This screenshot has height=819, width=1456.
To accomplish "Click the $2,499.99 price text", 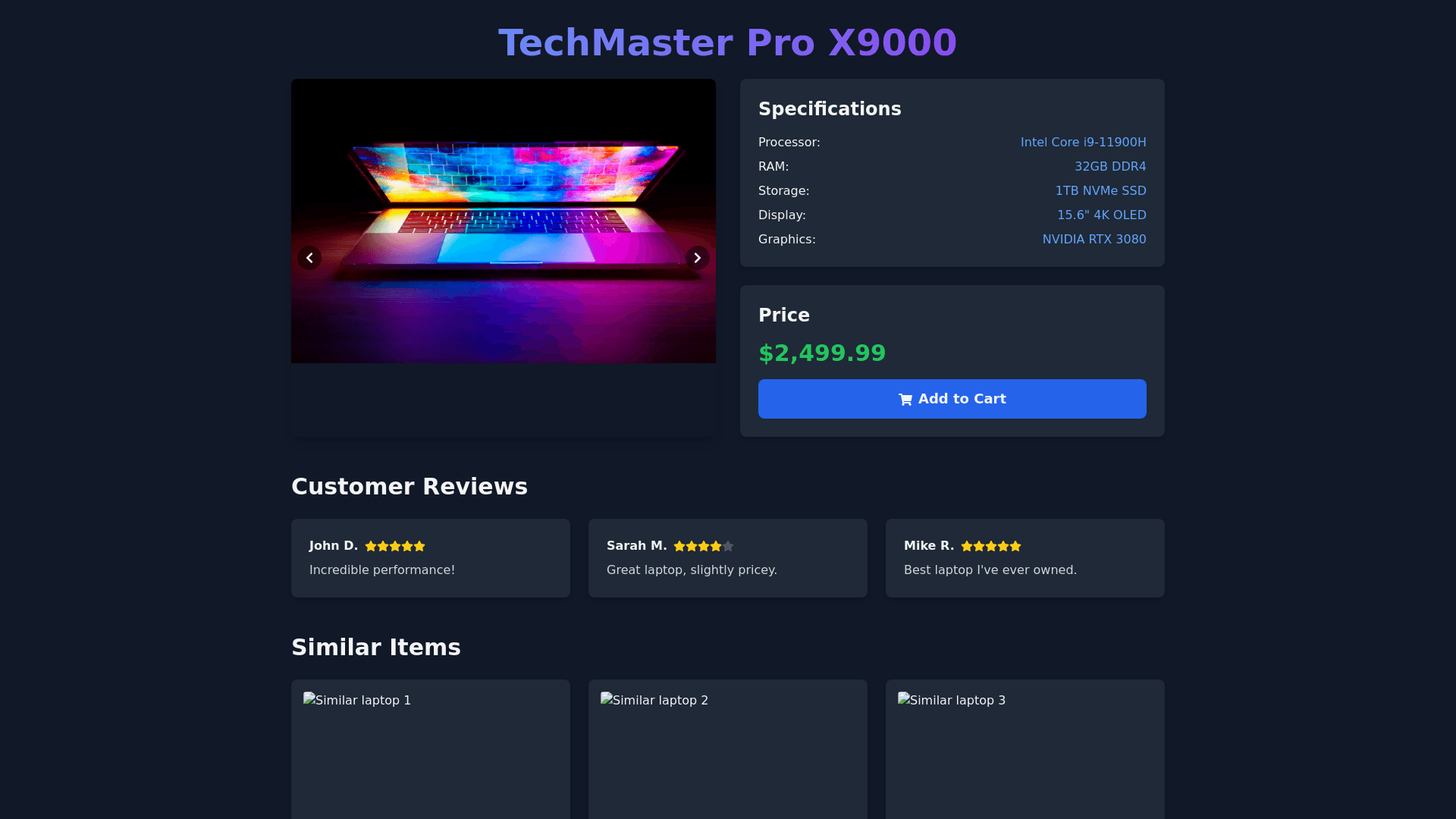I will [822, 353].
